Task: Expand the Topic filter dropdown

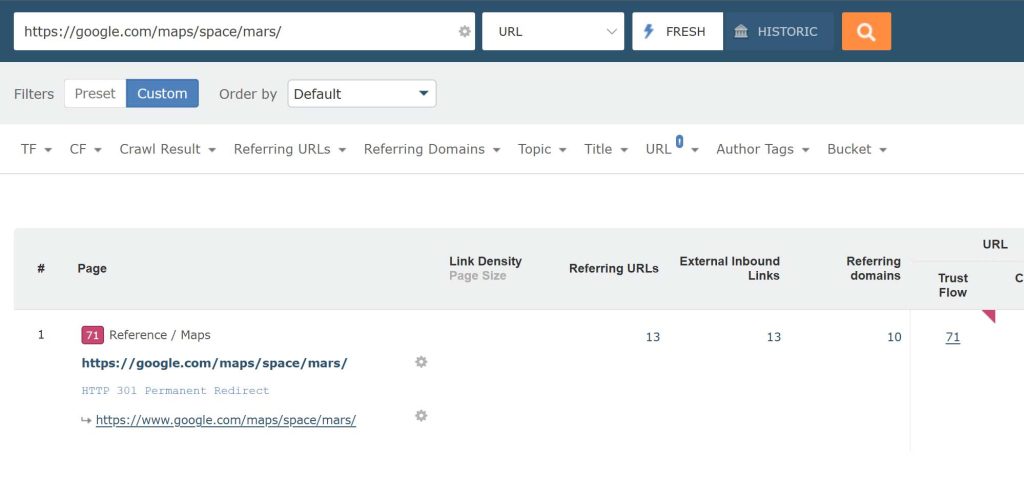Action: (x=542, y=149)
